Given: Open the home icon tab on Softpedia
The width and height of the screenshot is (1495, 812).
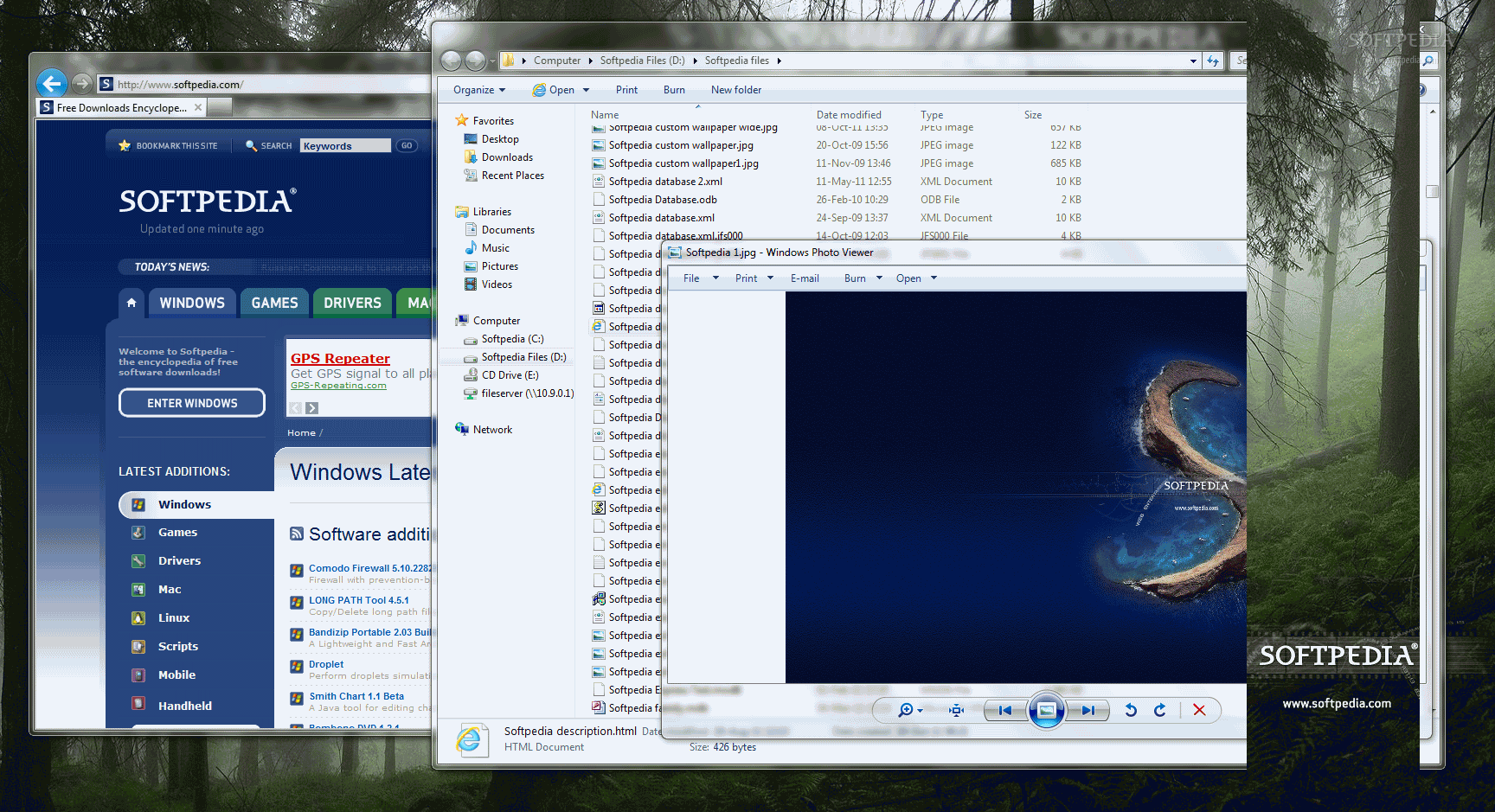Looking at the screenshot, I should (x=132, y=303).
